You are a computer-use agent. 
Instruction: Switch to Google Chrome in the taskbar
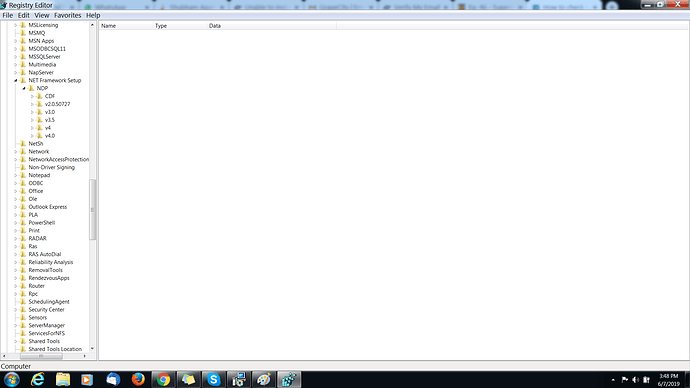click(164, 379)
